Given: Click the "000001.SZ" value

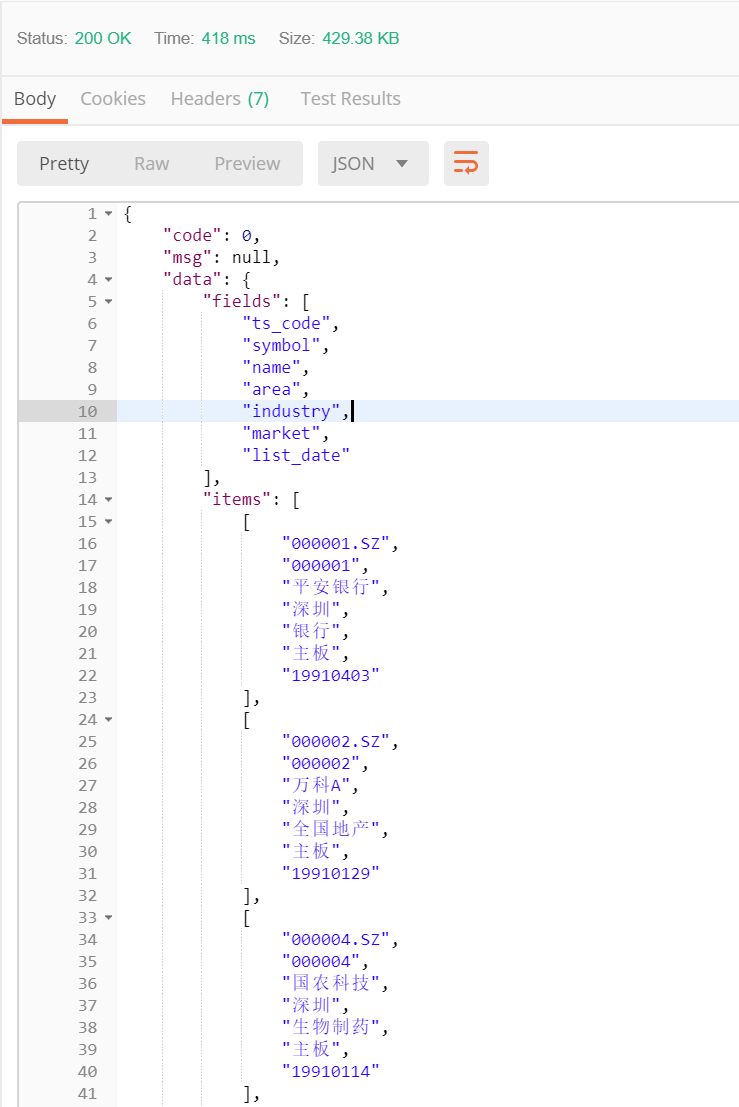Looking at the screenshot, I should (x=336, y=544).
